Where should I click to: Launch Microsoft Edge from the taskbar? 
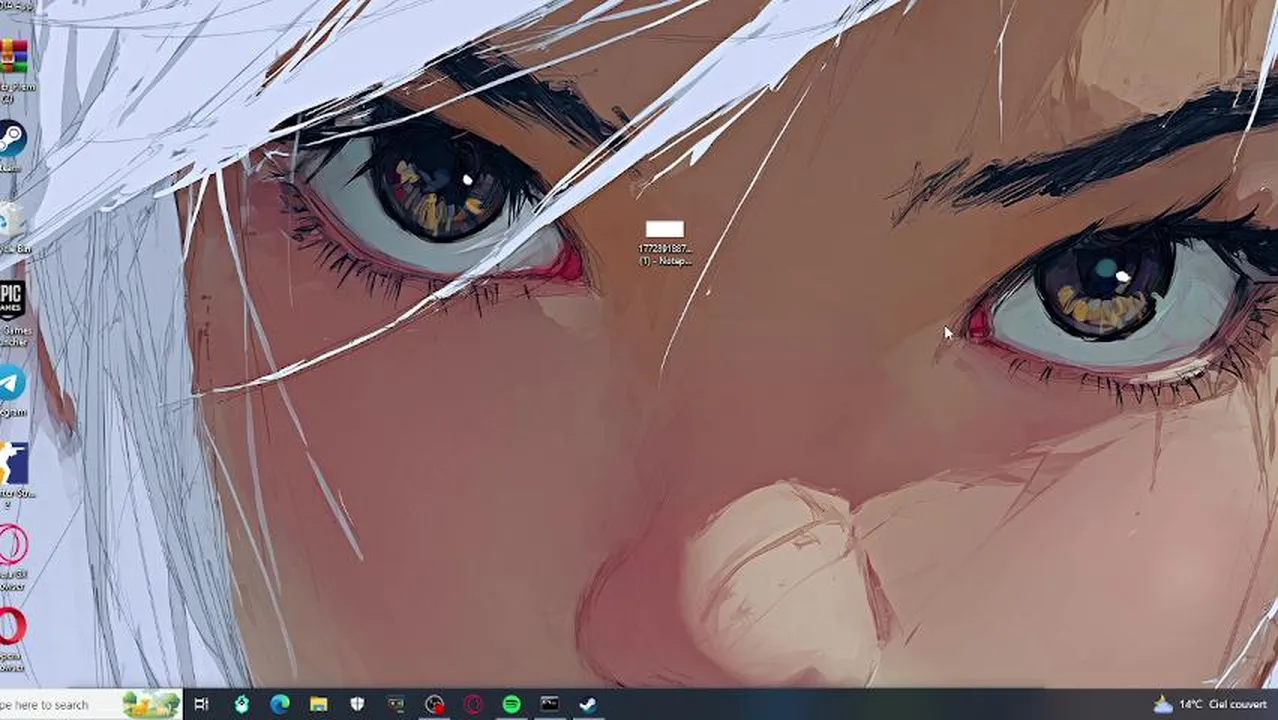click(280, 705)
